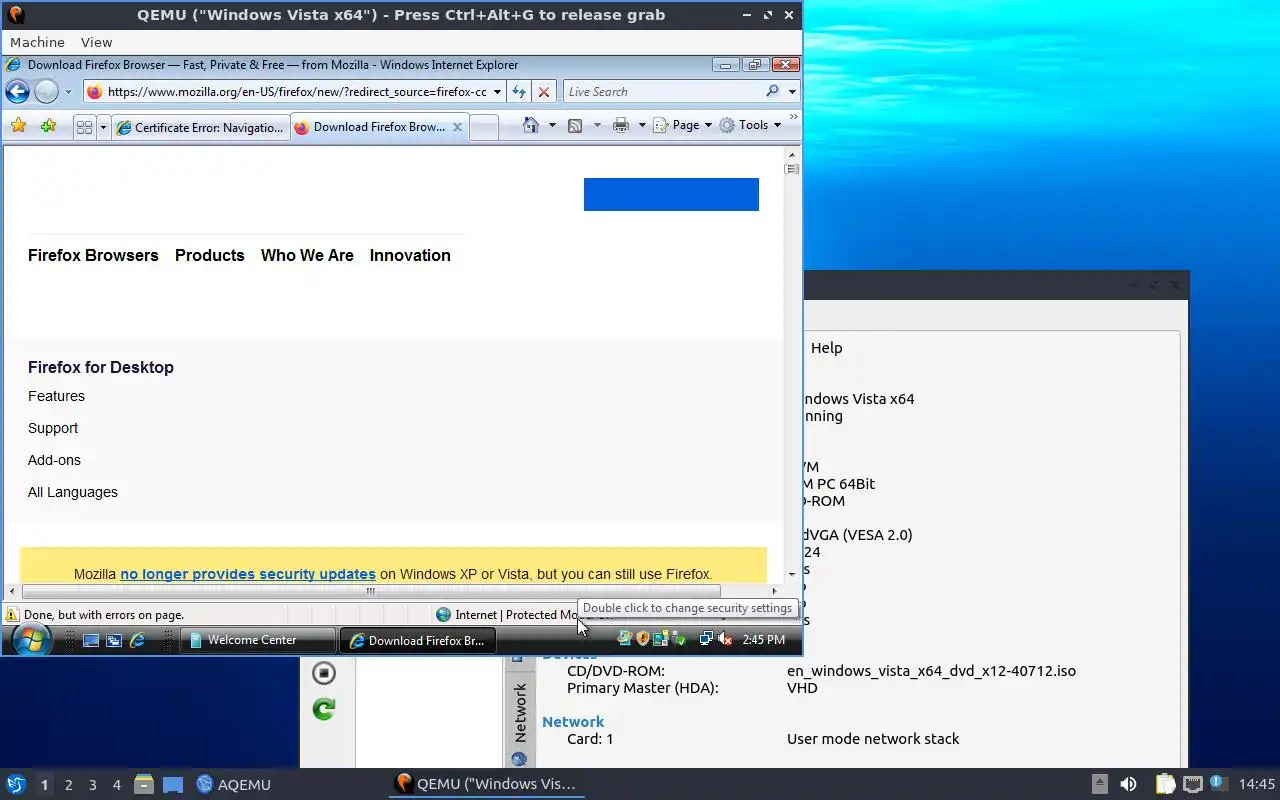Click Show Desktop quick launch icon
This screenshot has height=800, width=1280.
click(x=91, y=640)
